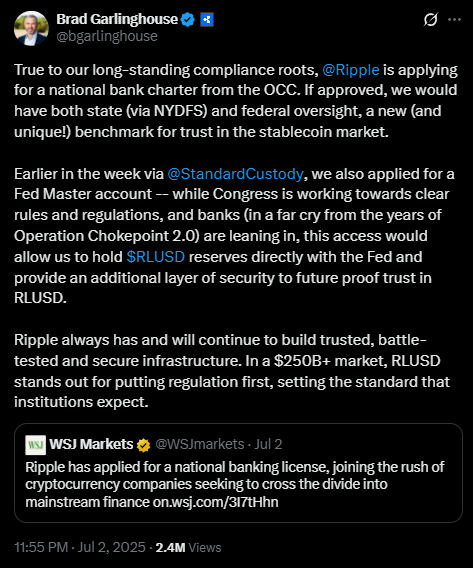This screenshot has height=568, width=473.
Task: Click the gold verified badge on WSJ Markets
Action: click(x=143, y=445)
